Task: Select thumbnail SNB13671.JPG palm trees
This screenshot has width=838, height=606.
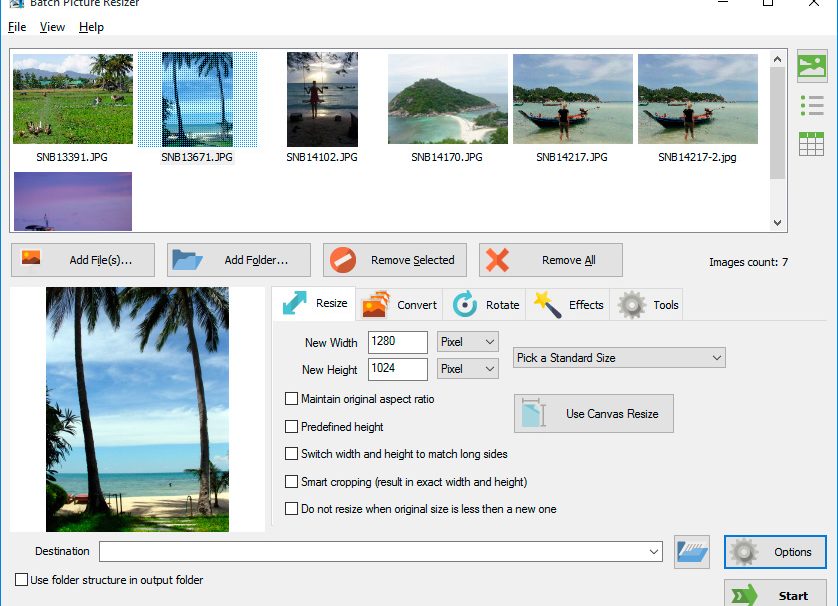Action: tap(197, 99)
